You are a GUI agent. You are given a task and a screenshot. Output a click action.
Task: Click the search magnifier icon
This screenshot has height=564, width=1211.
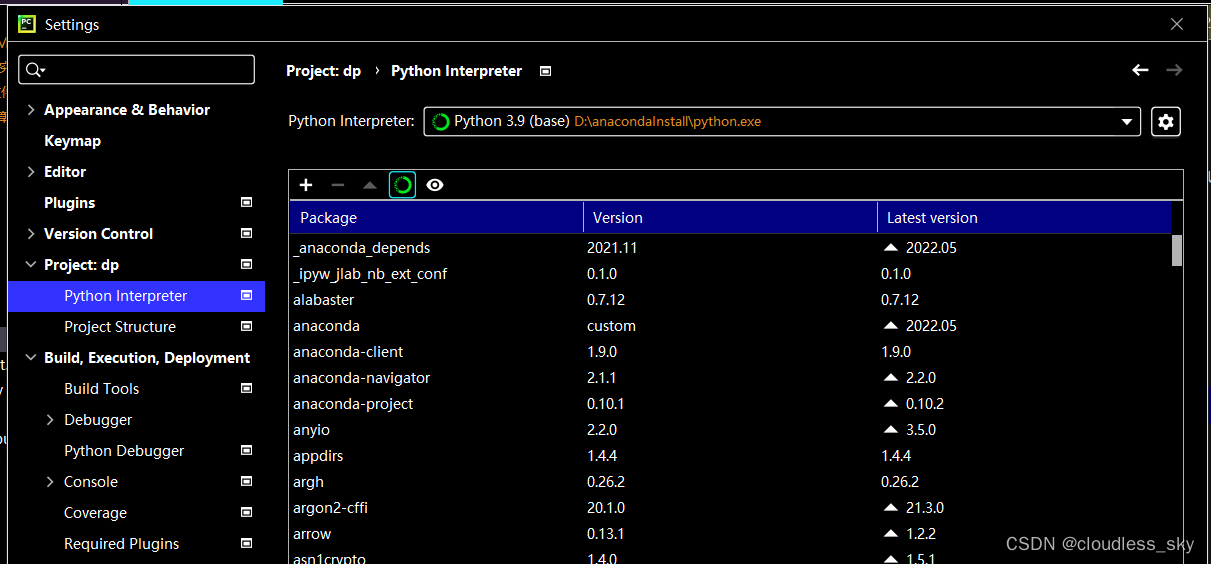[36, 69]
